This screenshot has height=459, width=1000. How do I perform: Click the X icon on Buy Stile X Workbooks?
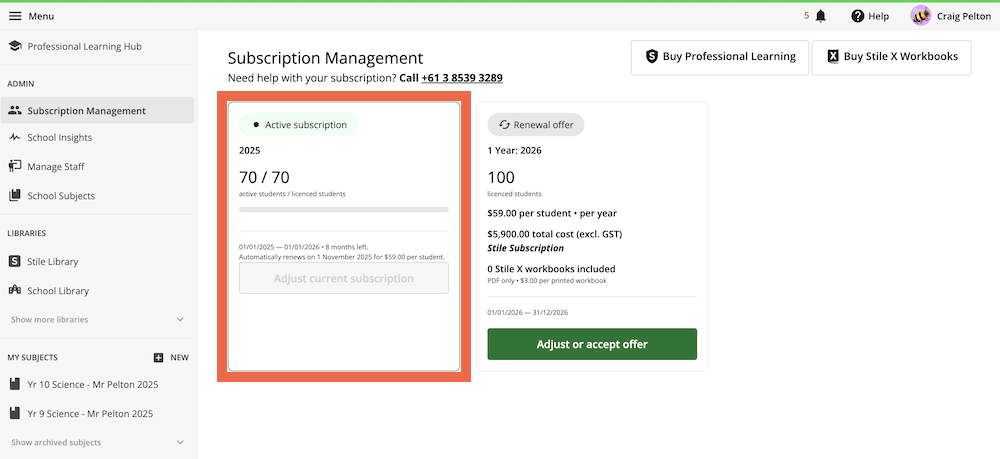(833, 57)
